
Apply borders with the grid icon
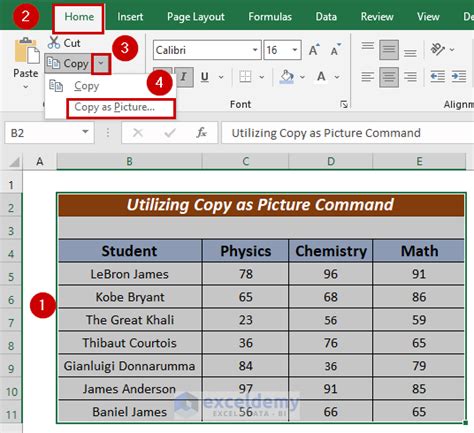tap(245, 77)
